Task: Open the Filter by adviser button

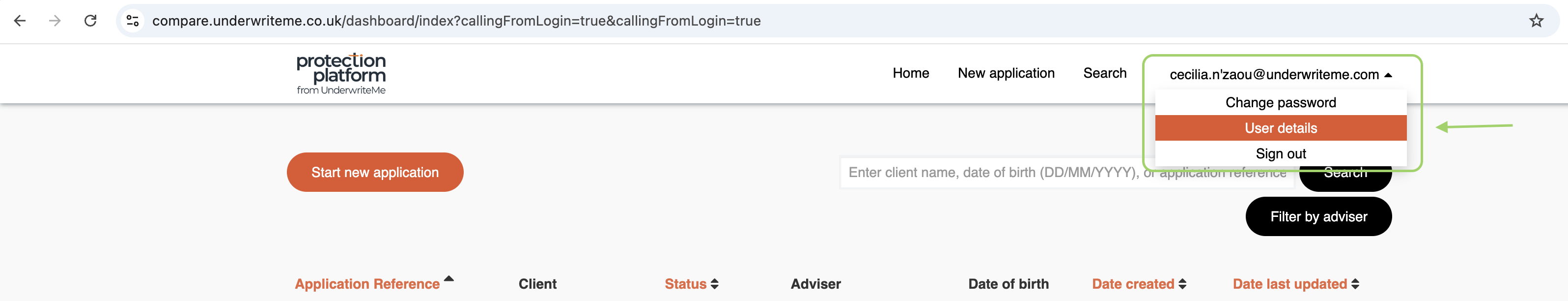Action: tap(1318, 216)
